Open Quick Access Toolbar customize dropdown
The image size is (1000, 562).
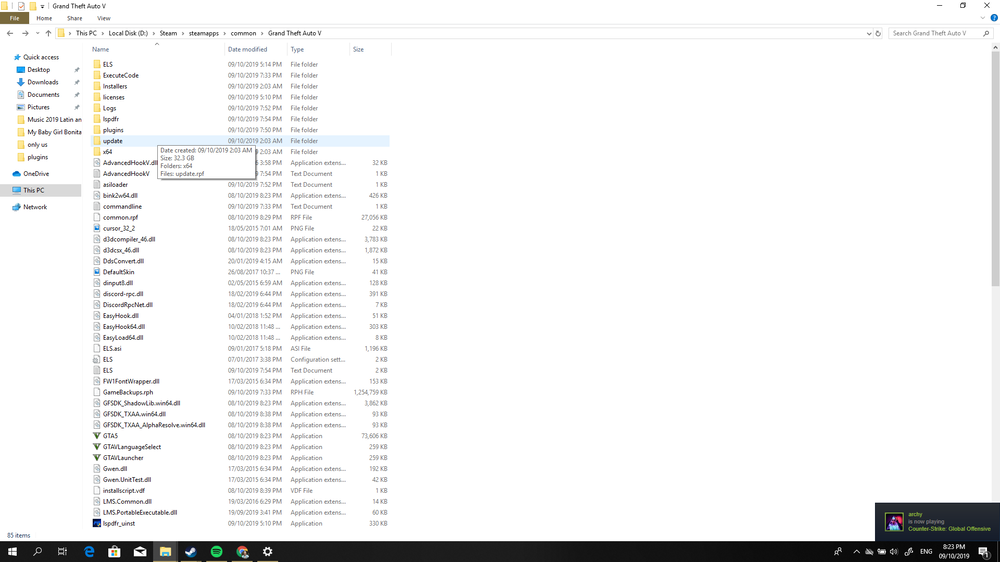[42, 6]
